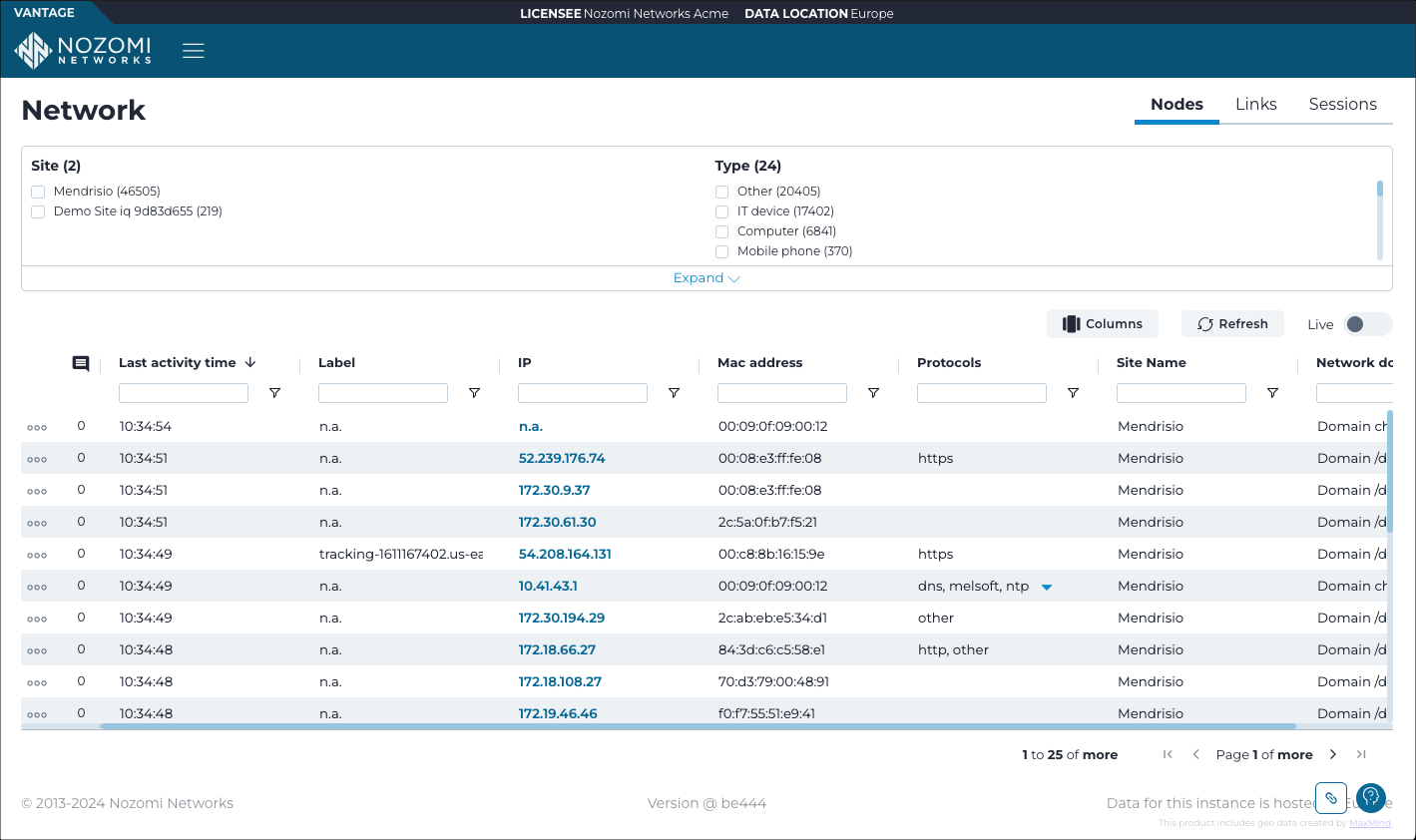The image size is (1416, 840).
Task: Jump to the last page arrow
Action: pos(1361,754)
